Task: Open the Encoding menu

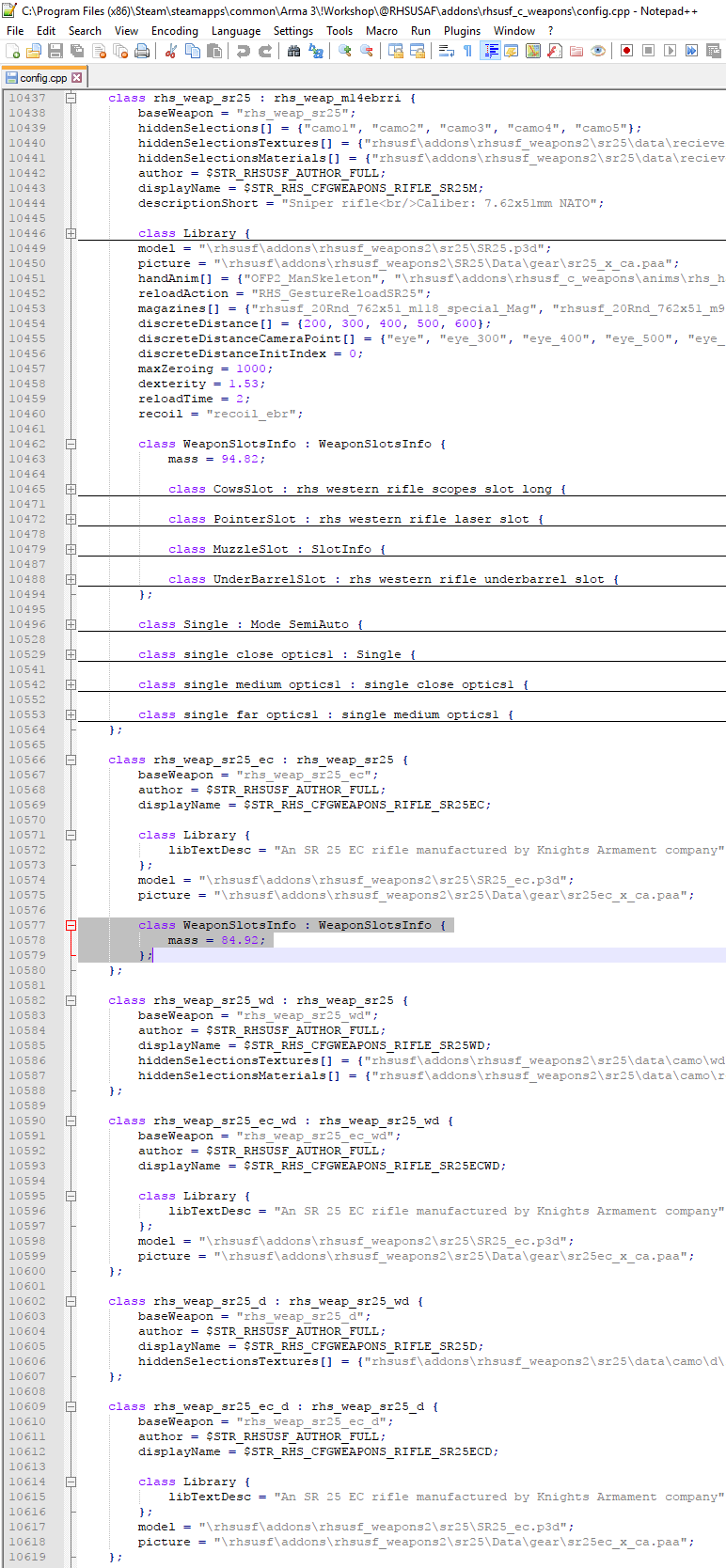Action: (175, 31)
